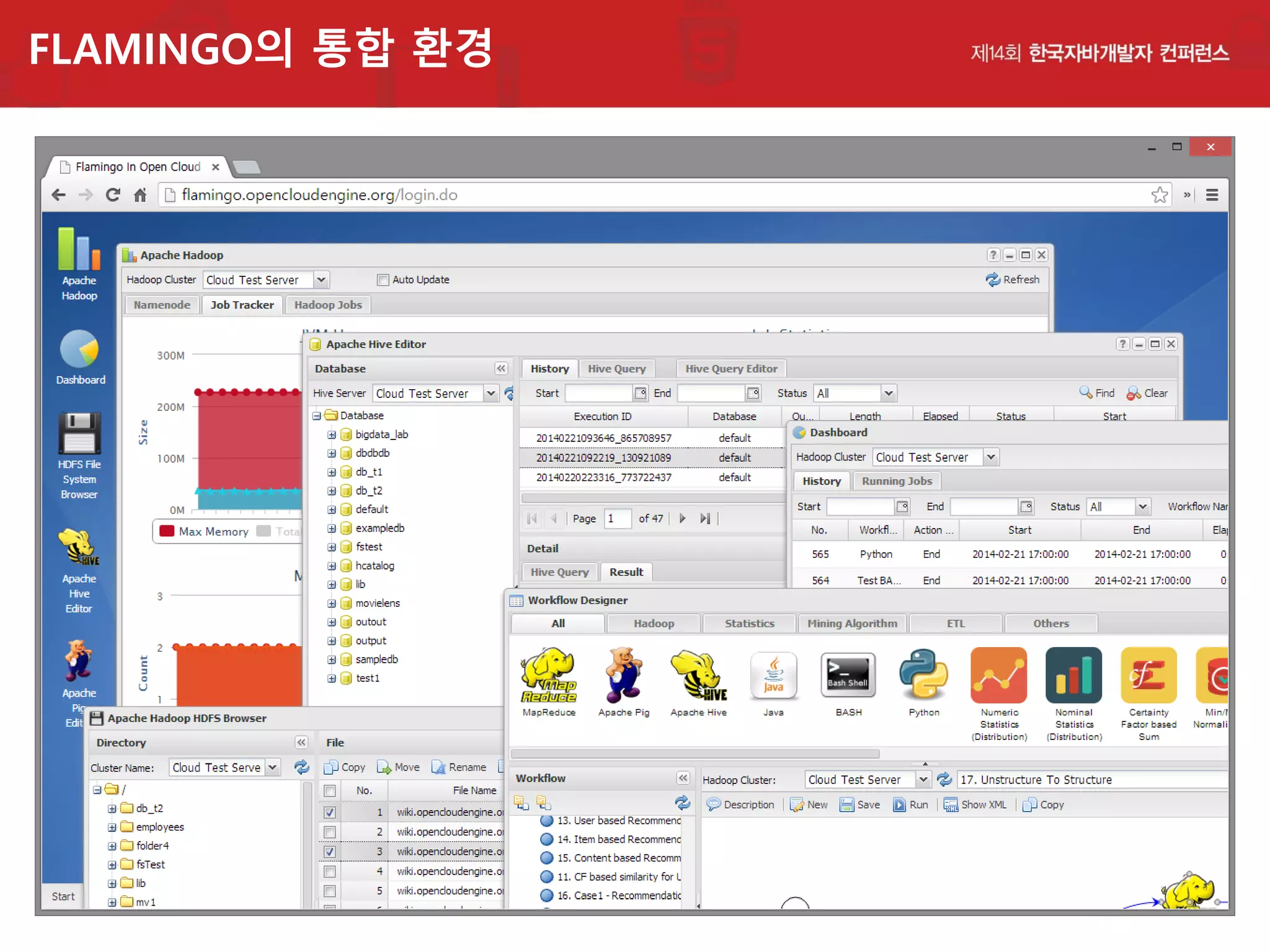Click Find in Hive Editor history
The image size is (1270, 952).
[1096, 393]
